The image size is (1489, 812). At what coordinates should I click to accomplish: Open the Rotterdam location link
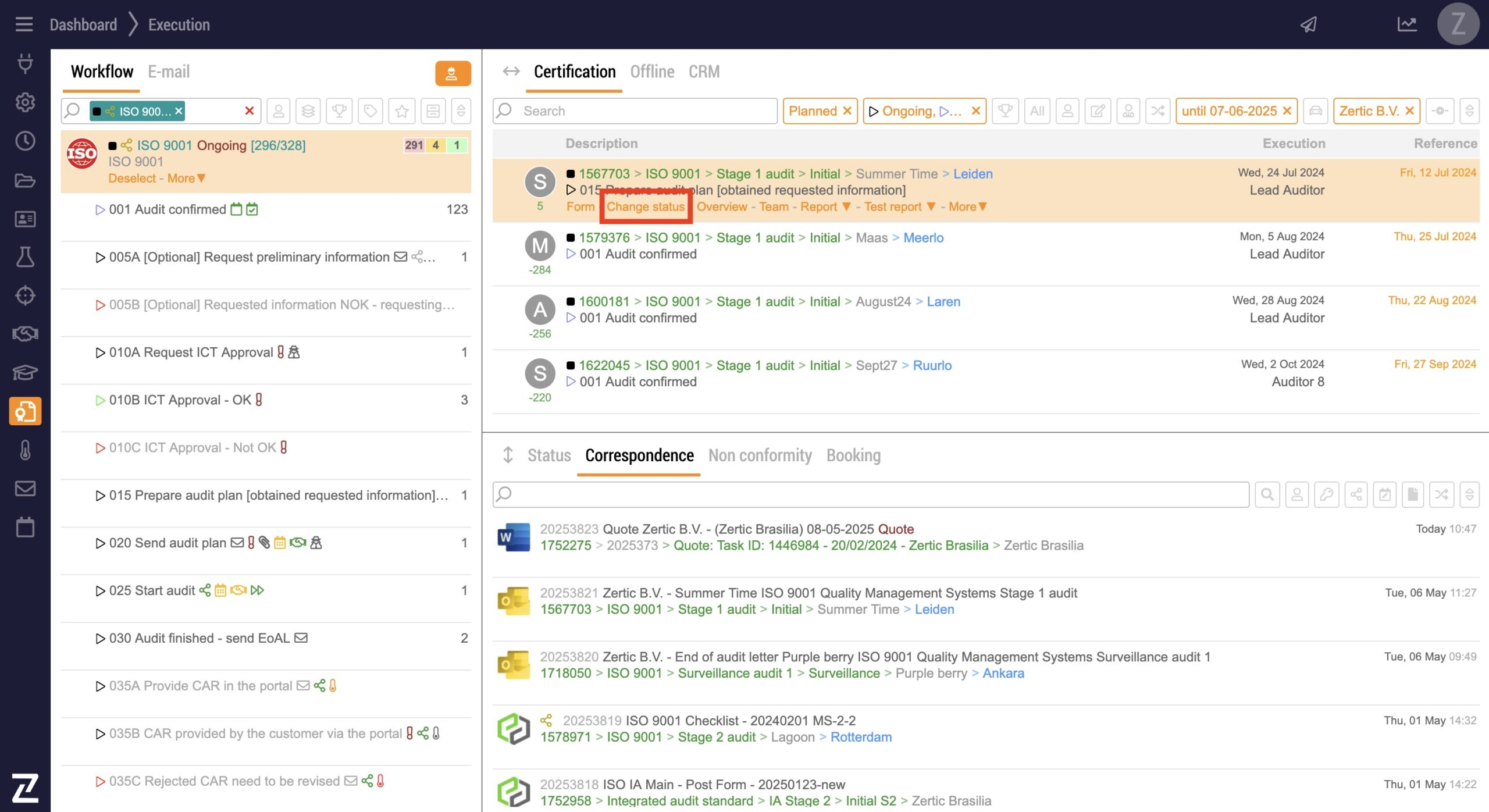tap(860, 737)
